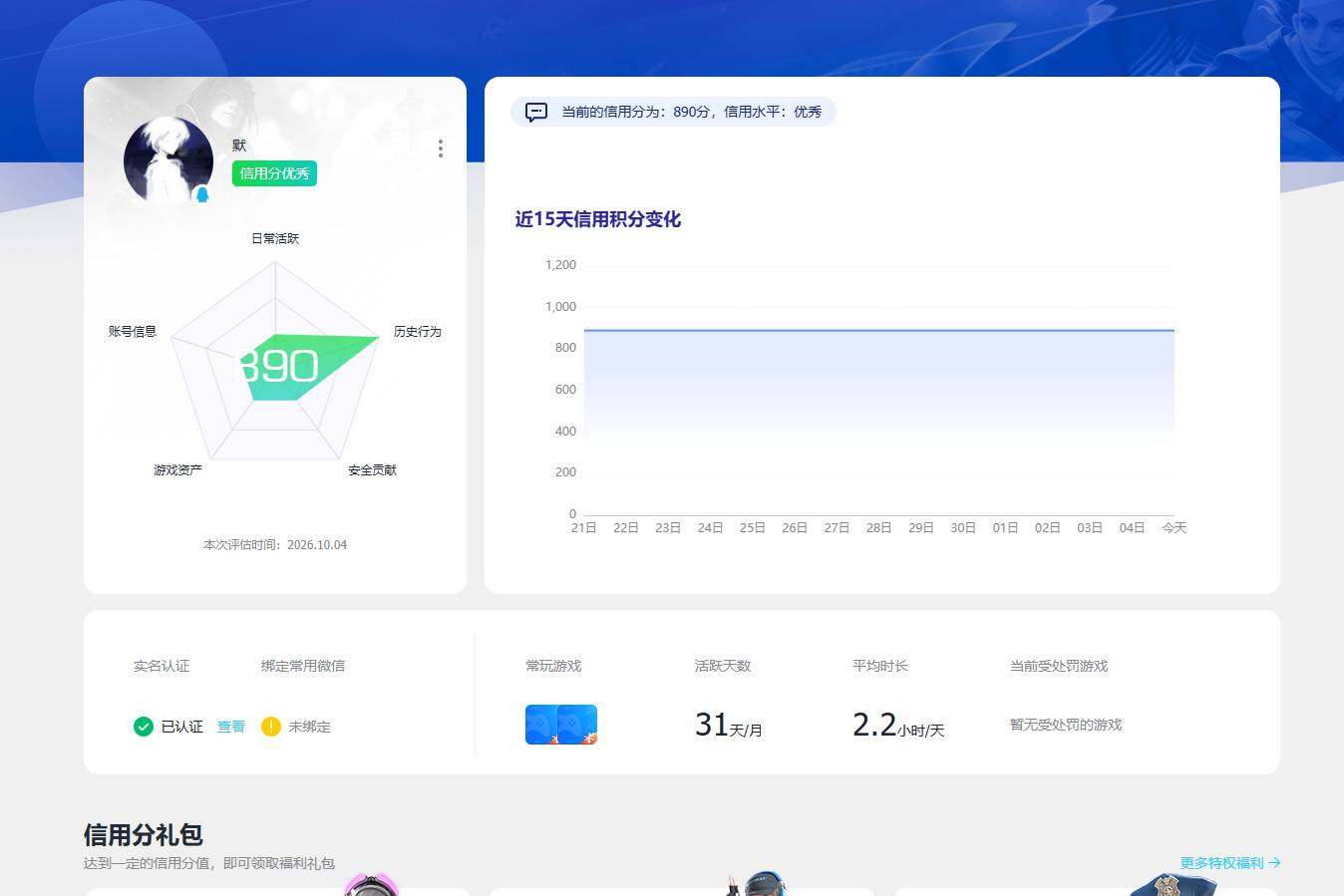Click the 已认证 status text
1344x896 pixels.
click(182, 727)
